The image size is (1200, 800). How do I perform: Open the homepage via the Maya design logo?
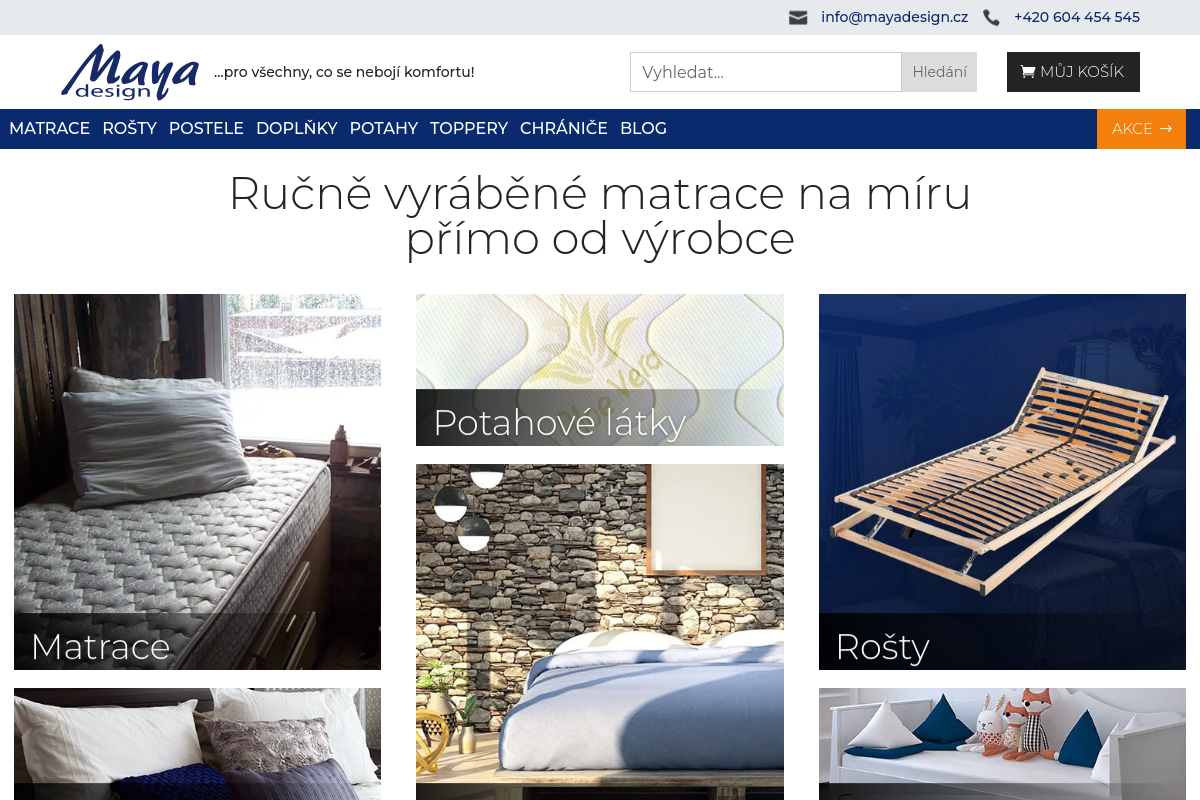pos(130,71)
